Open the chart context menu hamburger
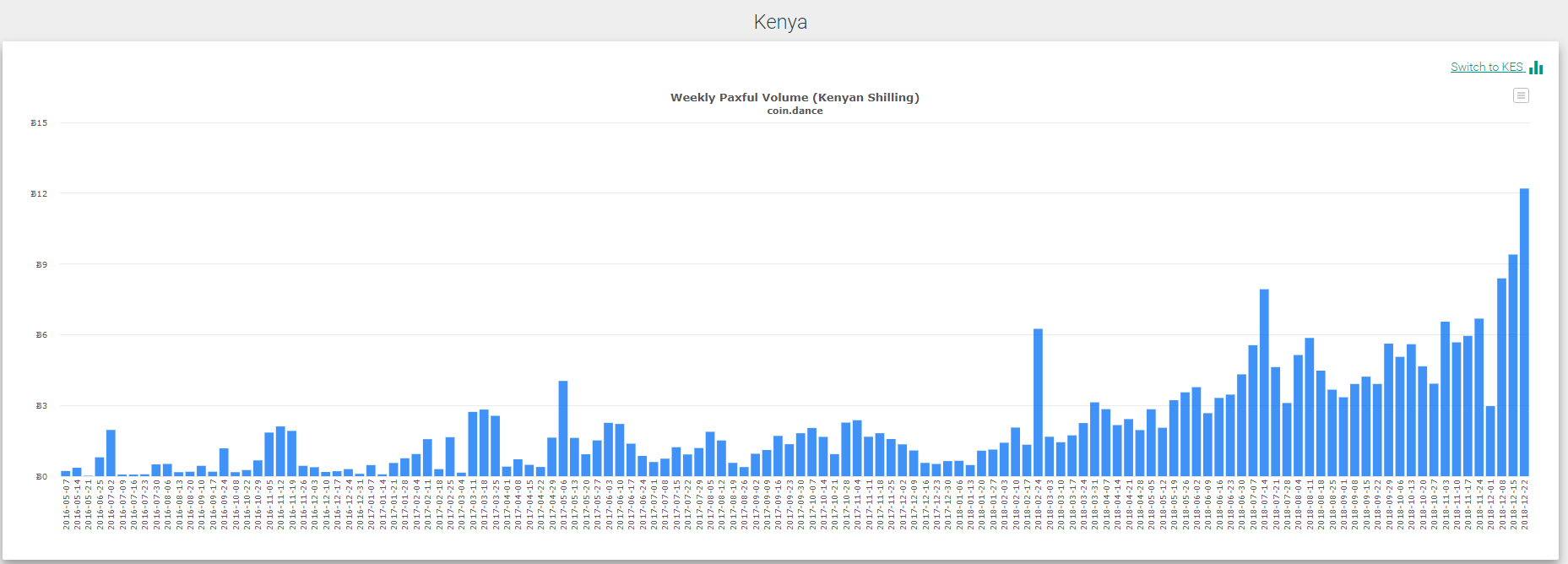 tap(1521, 95)
